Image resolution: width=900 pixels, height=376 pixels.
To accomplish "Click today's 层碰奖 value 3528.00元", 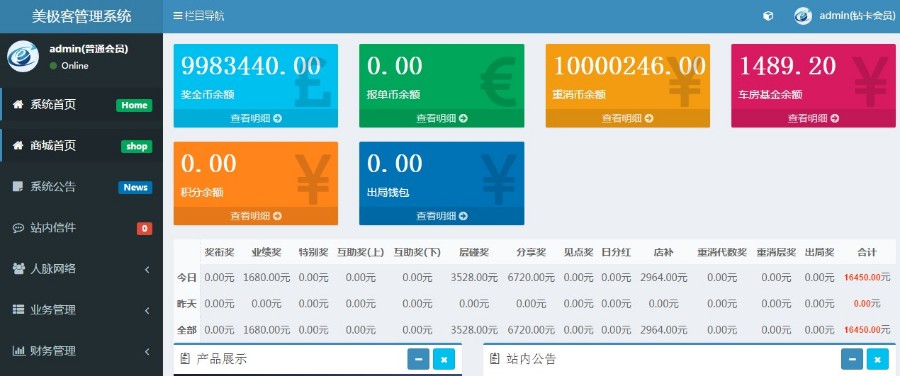I will tap(474, 278).
